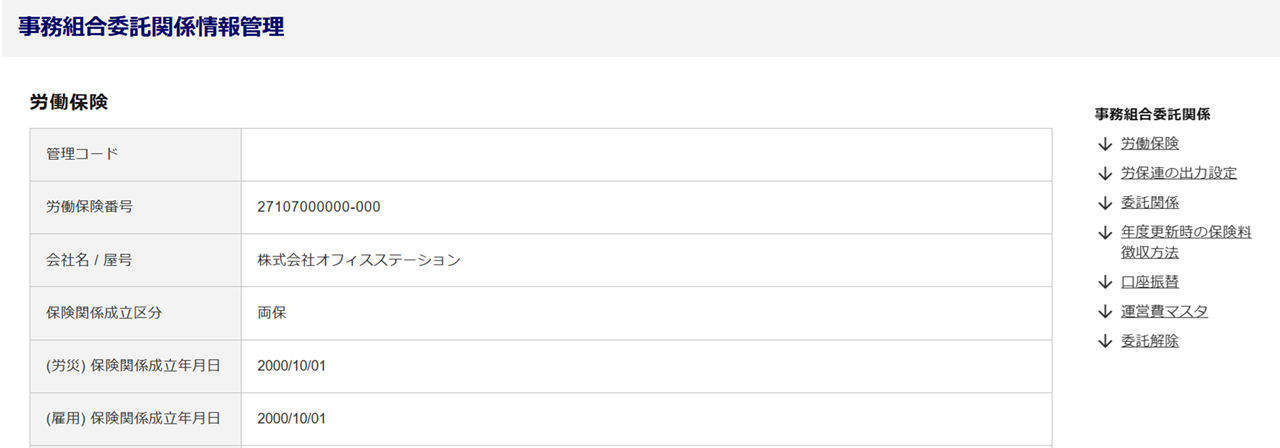Click the down arrow icon beside 労保連の出力設定
The height and width of the screenshot is (448, 1280).
1105,174
